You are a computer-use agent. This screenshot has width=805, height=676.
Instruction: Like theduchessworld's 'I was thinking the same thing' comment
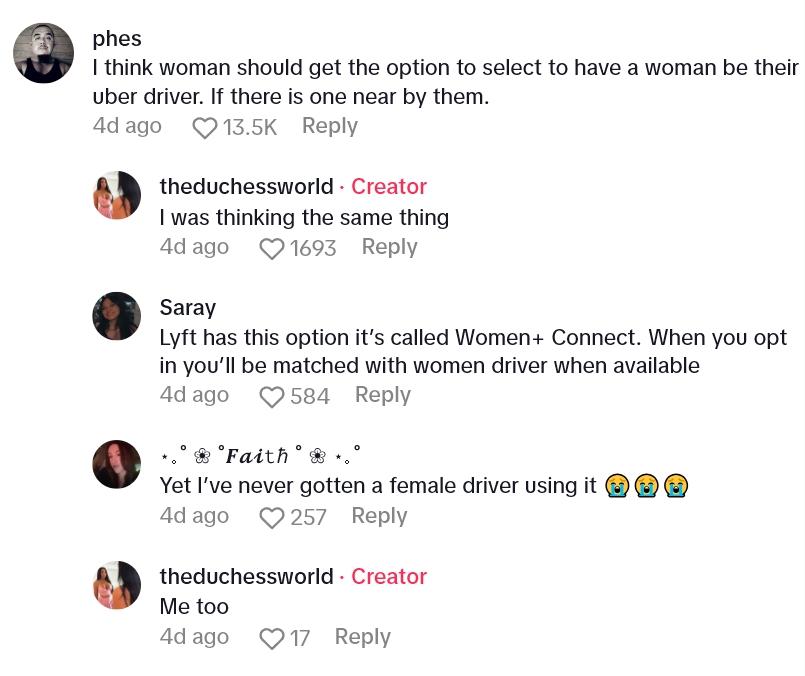(x=272, y=248)
